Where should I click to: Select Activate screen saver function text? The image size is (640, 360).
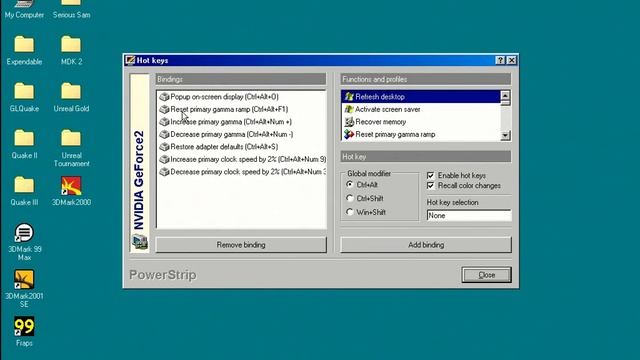(x=387, y=109)
